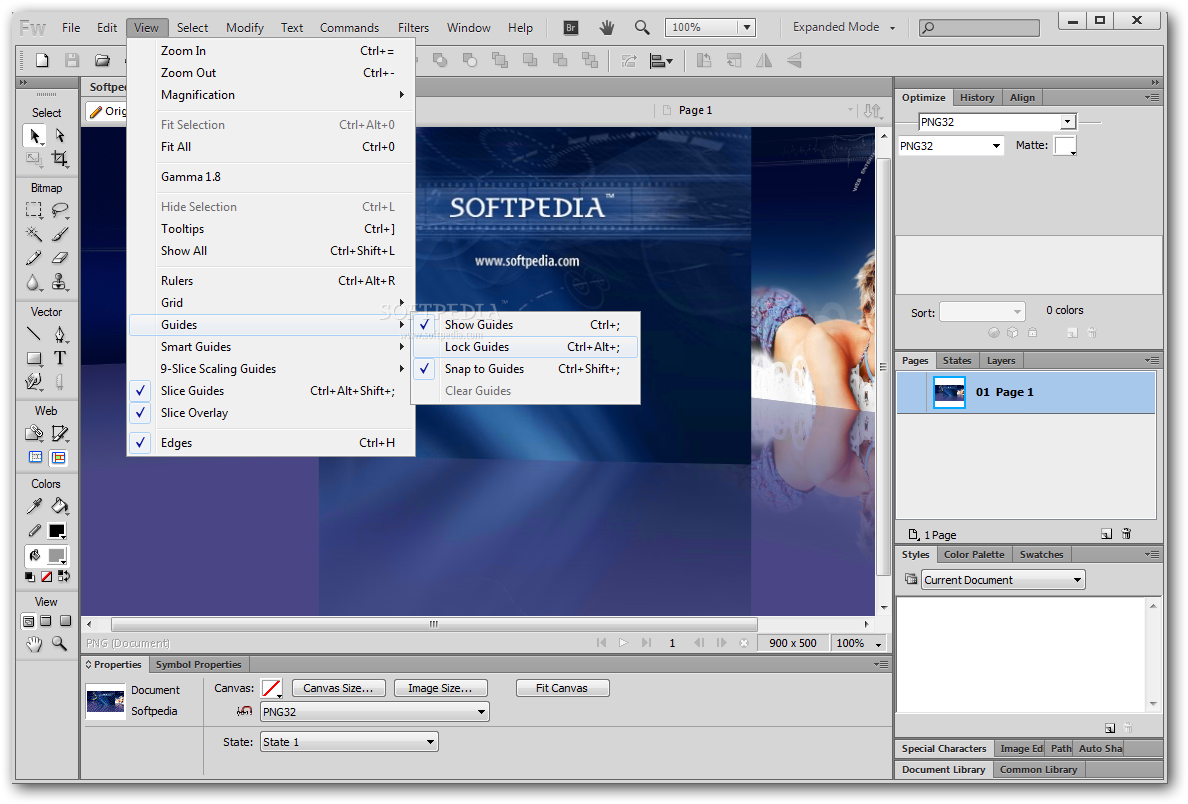Click the horizontal canvas scrollbar
Image resolution: width=1188 pixels, height=804 pixels.
(434, 624)
